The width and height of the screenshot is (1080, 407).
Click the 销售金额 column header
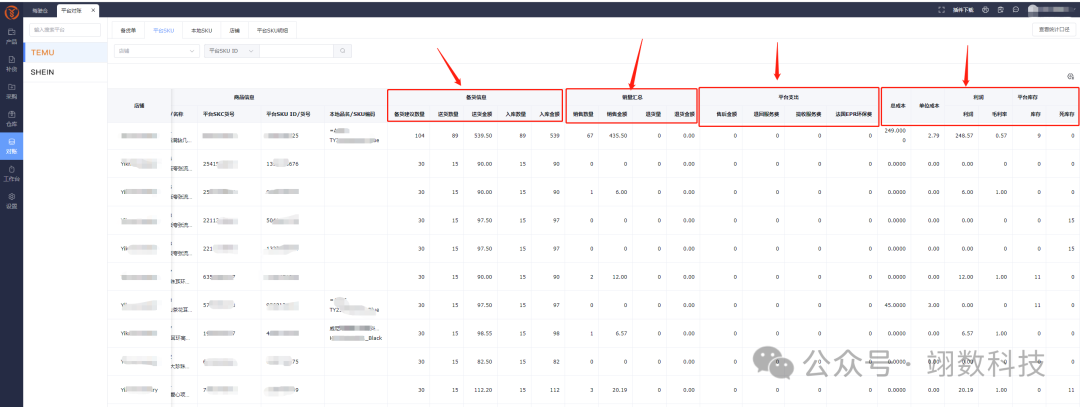point(616,114)
